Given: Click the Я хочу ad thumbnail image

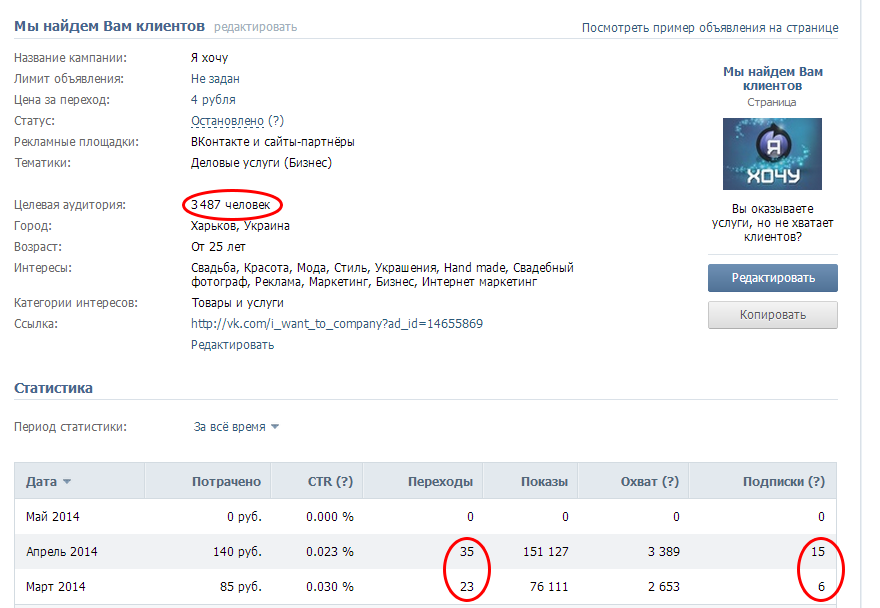Looking at the screenshot, I should click(x=772, y=154).
